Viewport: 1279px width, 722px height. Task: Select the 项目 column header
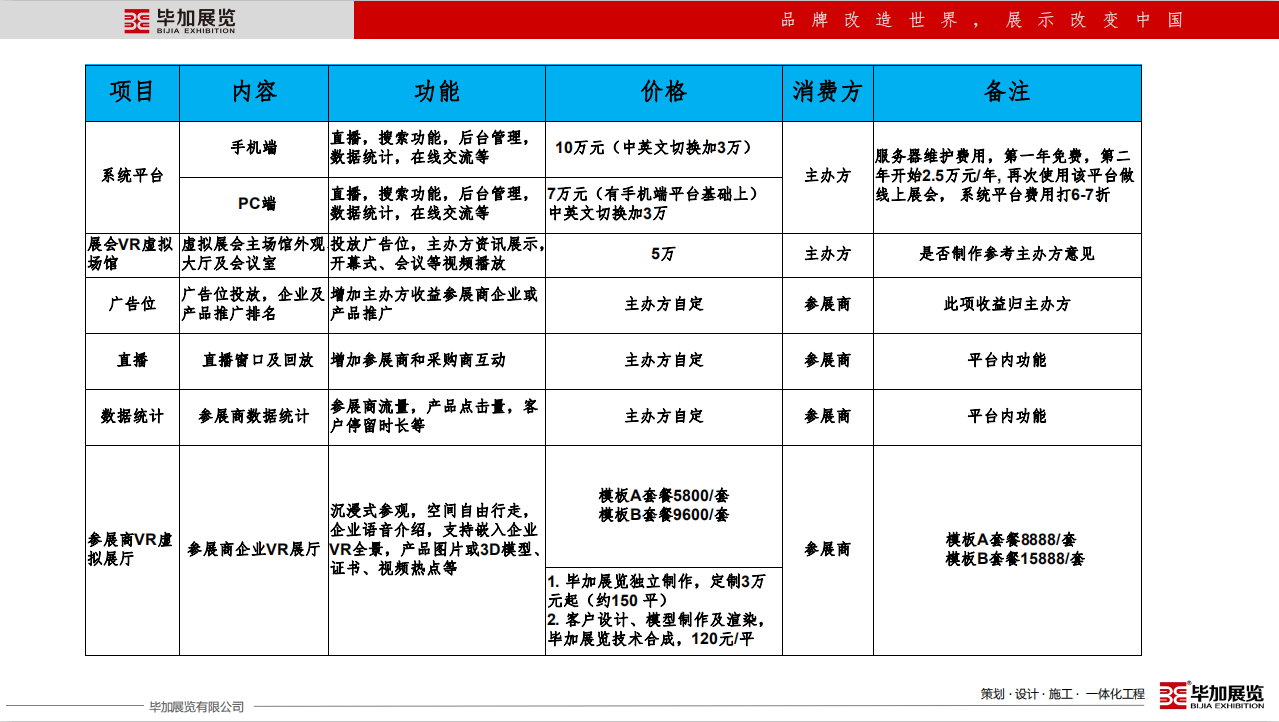click(x=132, y=92)
